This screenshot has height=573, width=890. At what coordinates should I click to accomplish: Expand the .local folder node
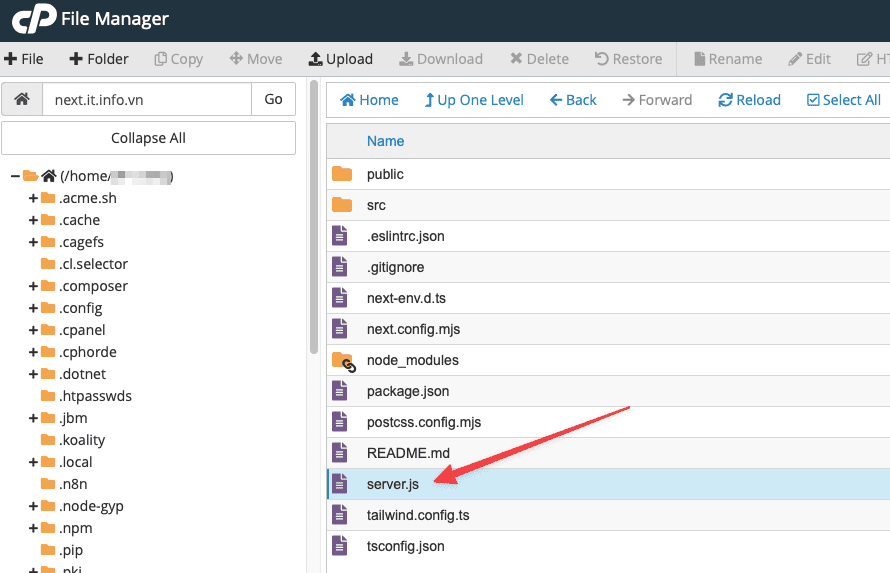point(33,462)
